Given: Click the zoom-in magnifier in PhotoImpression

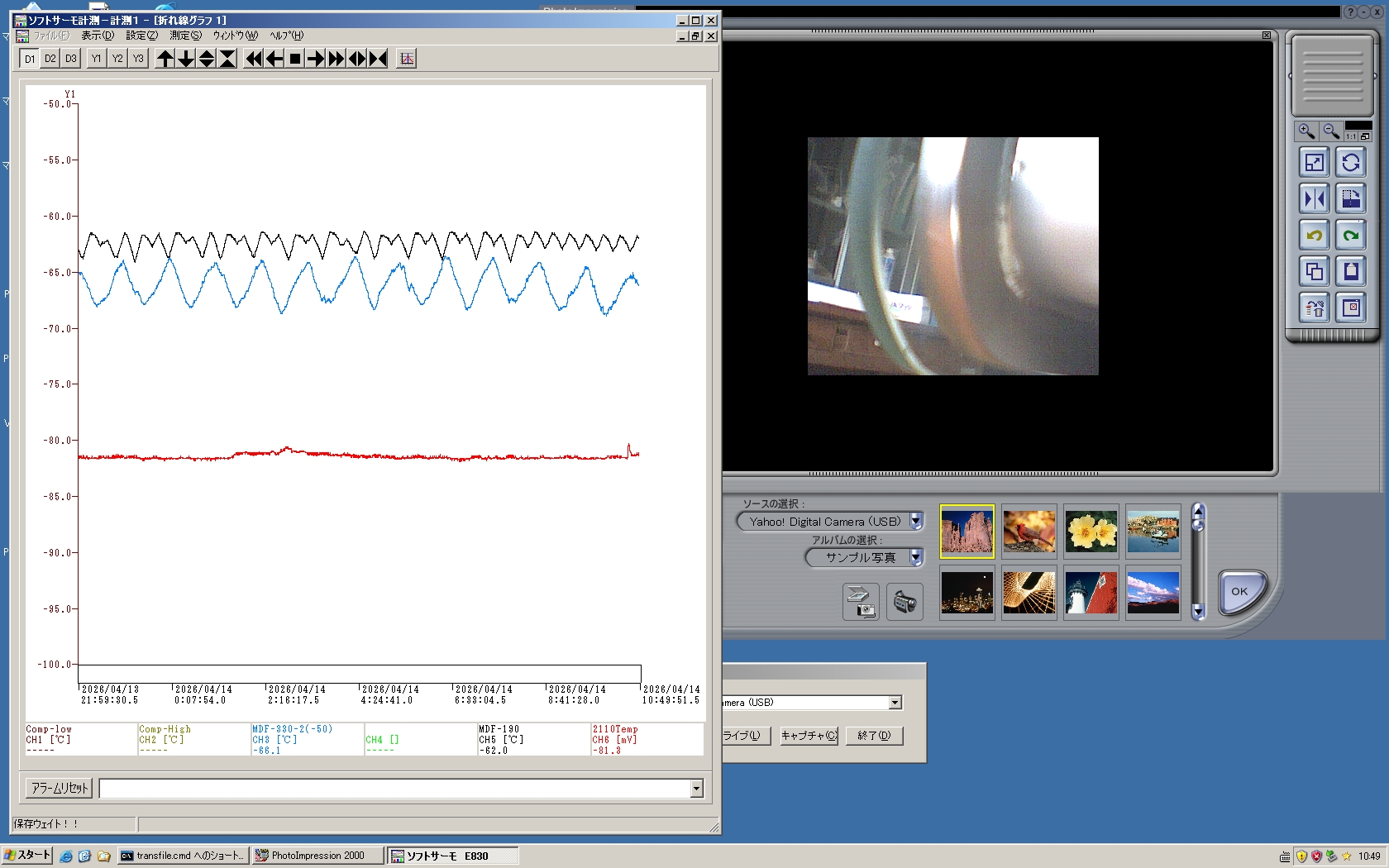Looking at the screenshot, I should pos(1306,131).
